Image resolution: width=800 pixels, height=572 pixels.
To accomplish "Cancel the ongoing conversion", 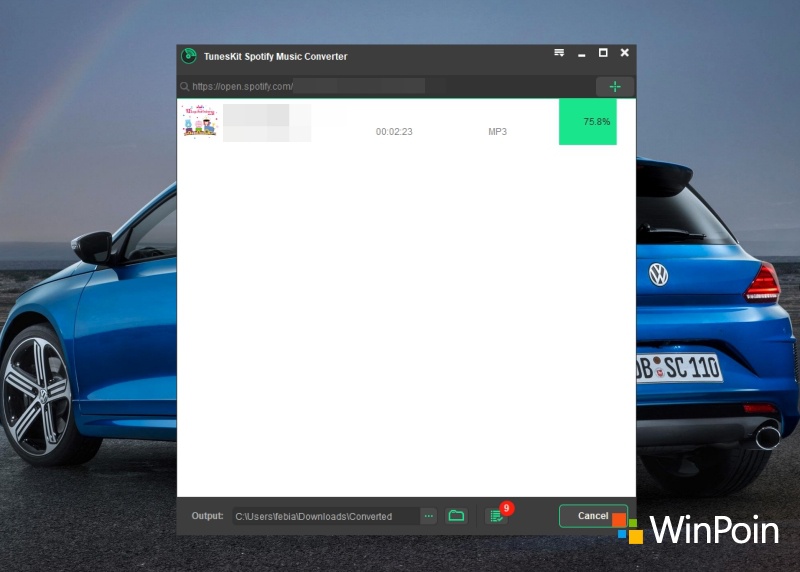I will [x=592, y=516].
